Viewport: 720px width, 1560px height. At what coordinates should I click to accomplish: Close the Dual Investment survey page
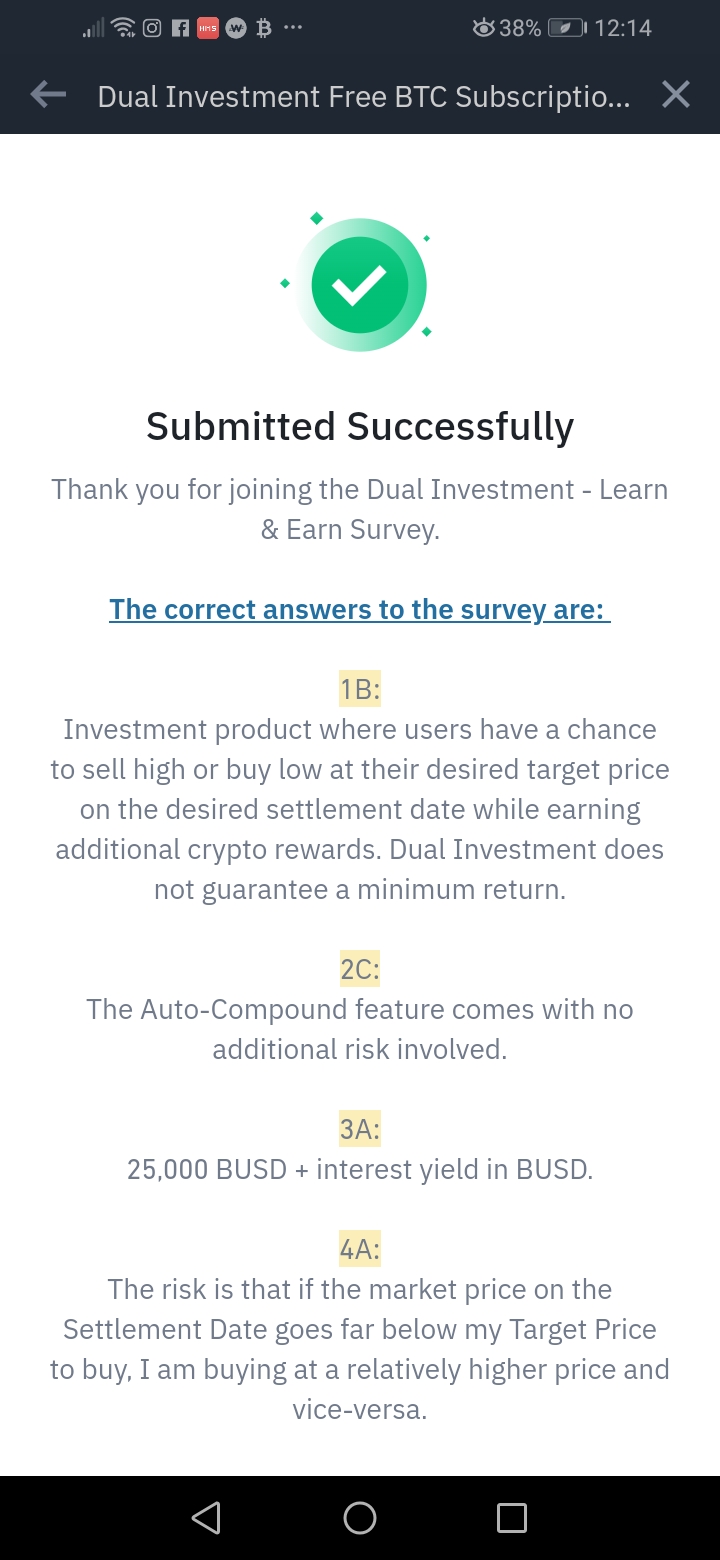click(676, 95)
